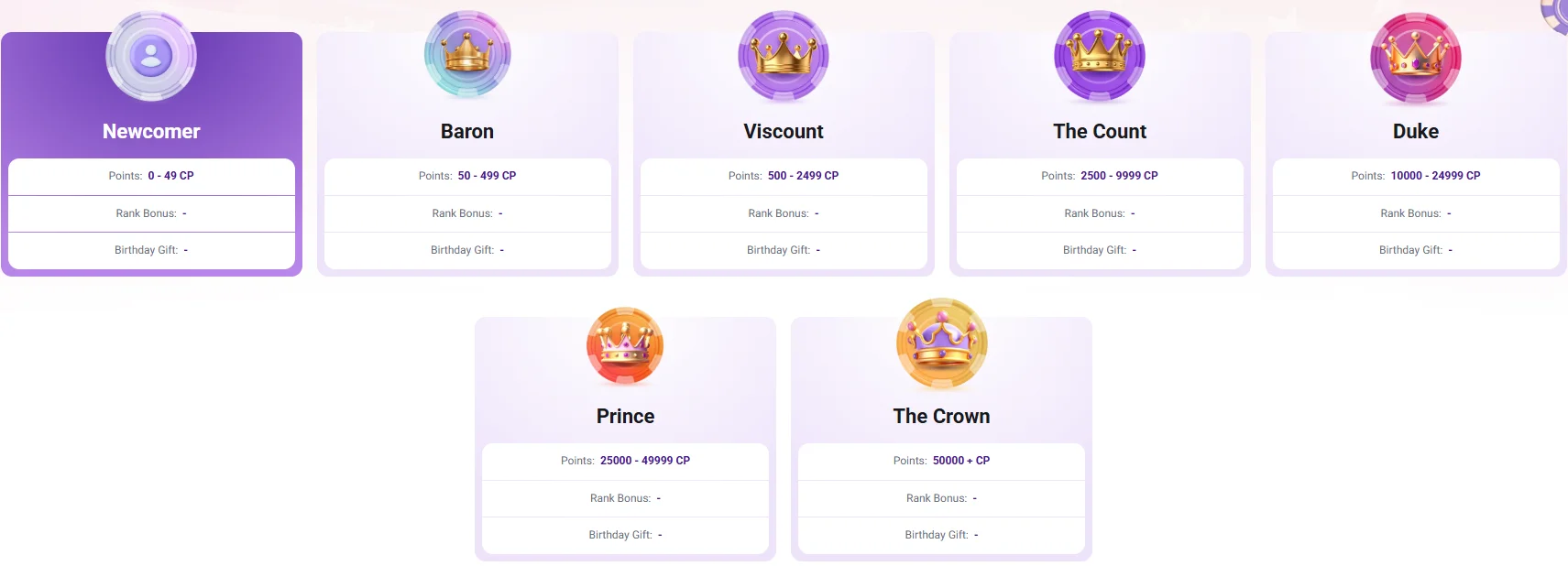Toggle the Rank Bonus row on Prince card
The width and height of the screenshot is (1568, 566).
(x=625, y=498)
